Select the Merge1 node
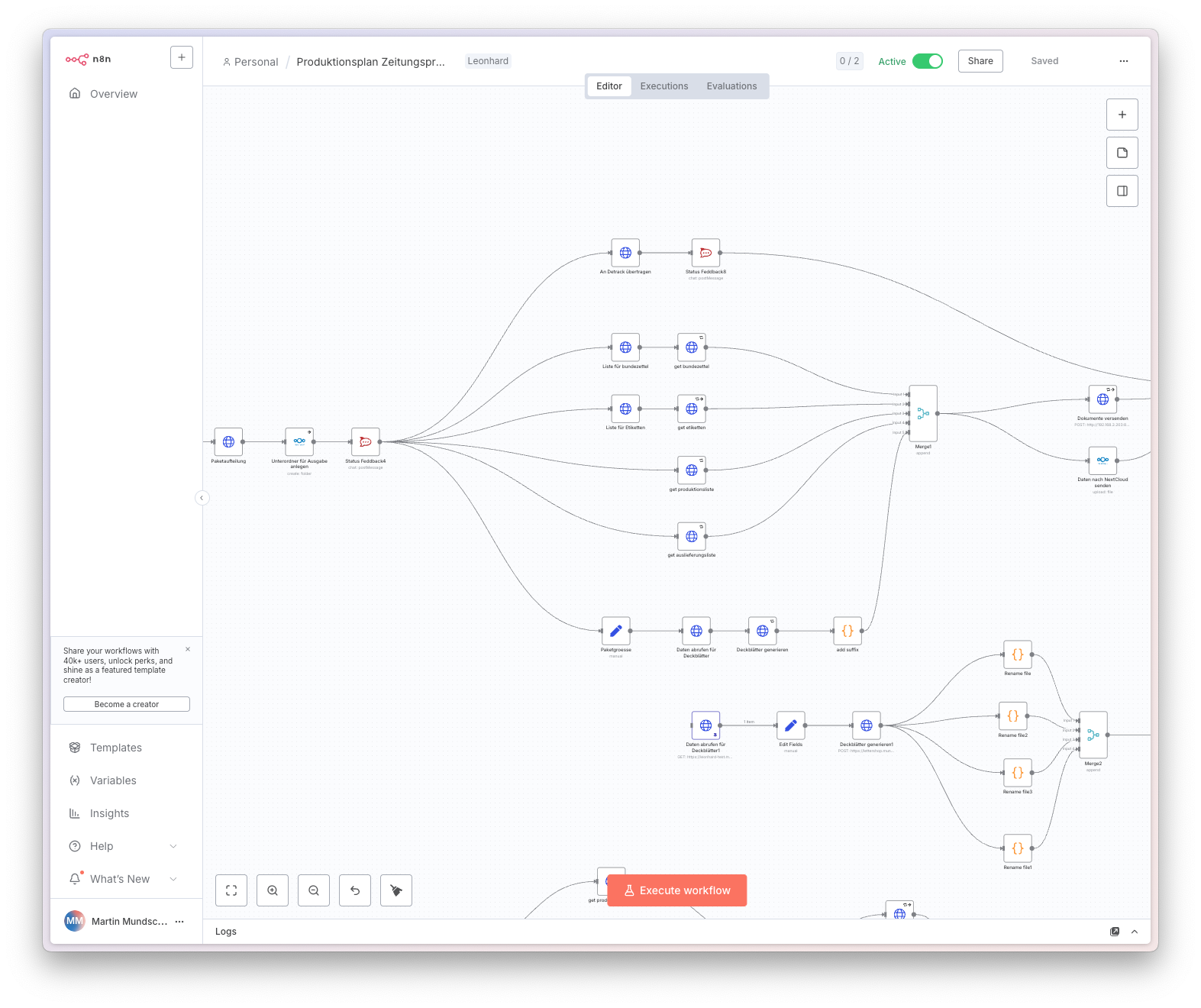1201x1008 pixels. (x=923, y=413)
